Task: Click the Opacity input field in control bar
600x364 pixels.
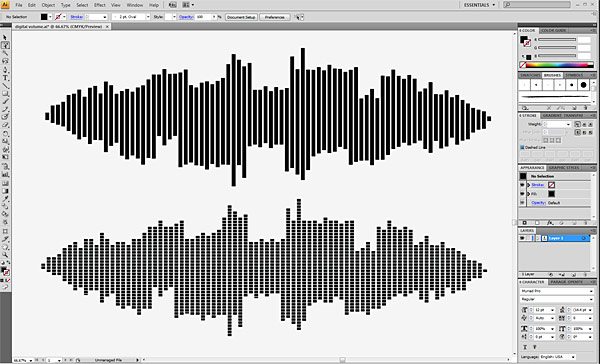Action: point(203,17)
